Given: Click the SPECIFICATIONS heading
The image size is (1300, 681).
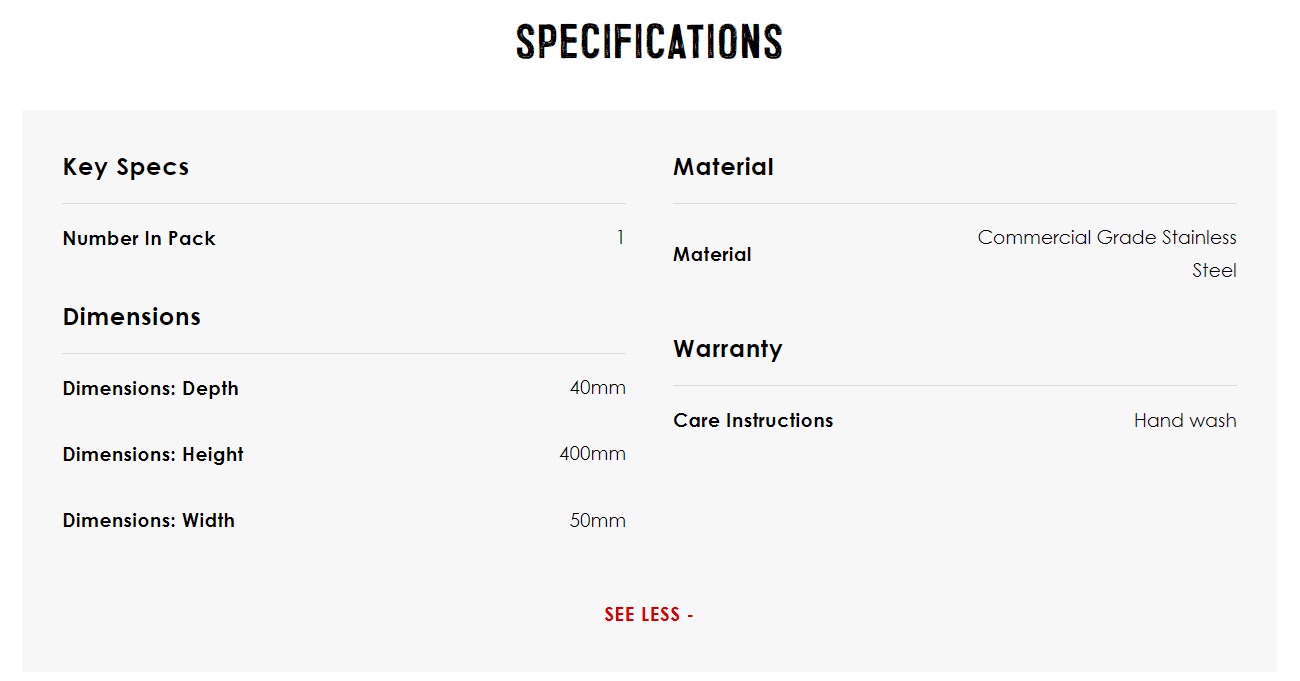Looking at the screenshot, I should coord(649,42).
